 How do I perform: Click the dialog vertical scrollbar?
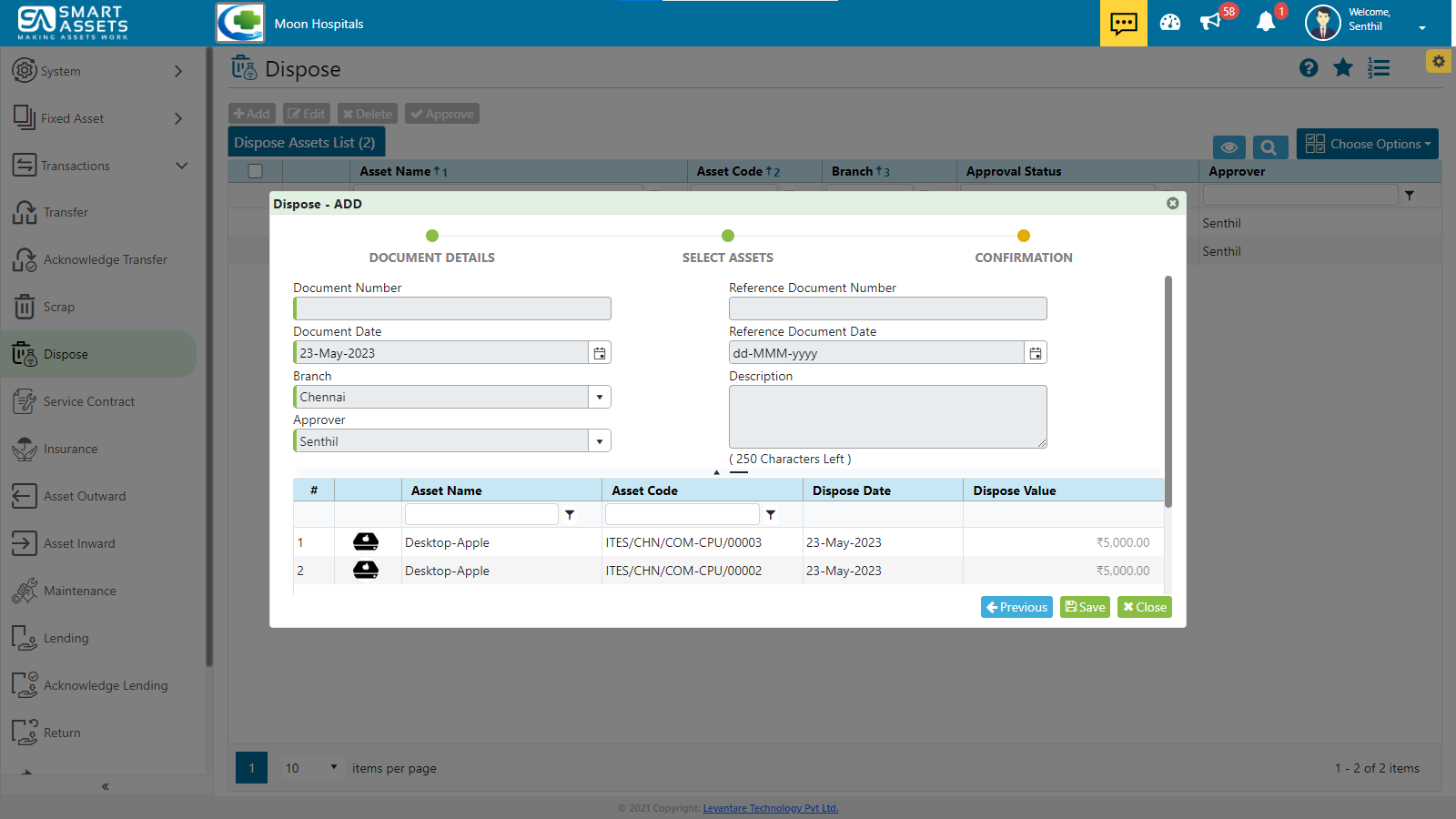[x=1168, y=391]
